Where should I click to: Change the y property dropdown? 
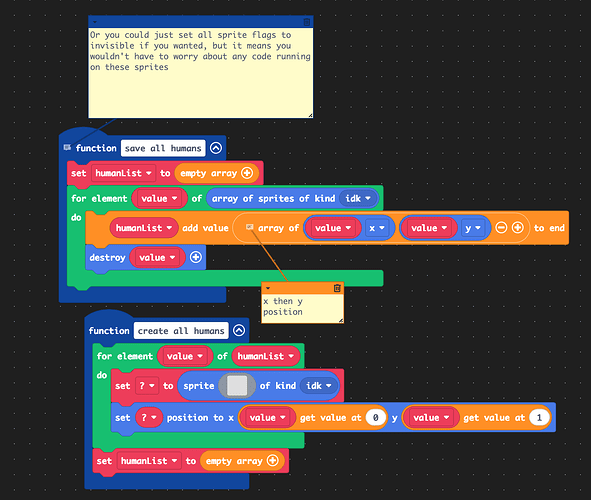click(473, 228)
